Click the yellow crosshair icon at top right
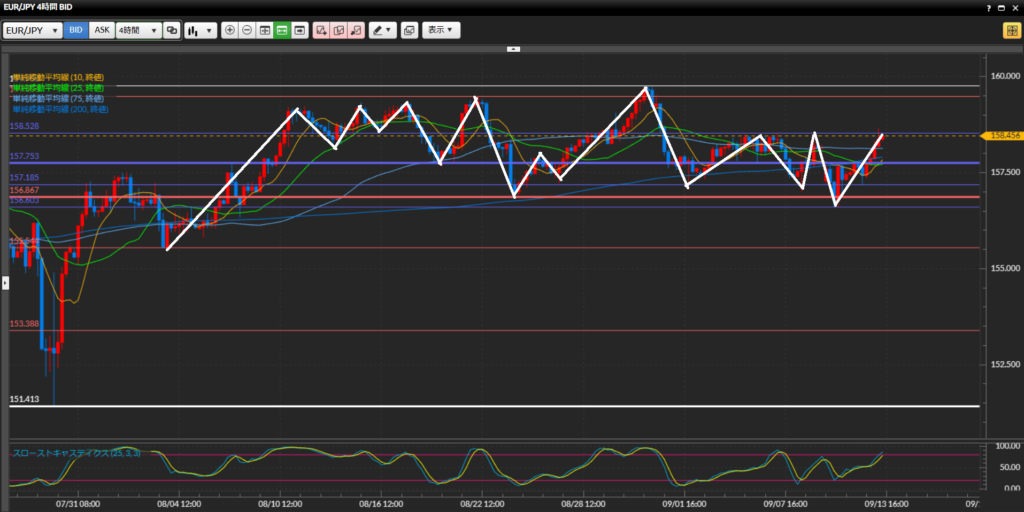 click(x=1011, y=30)
